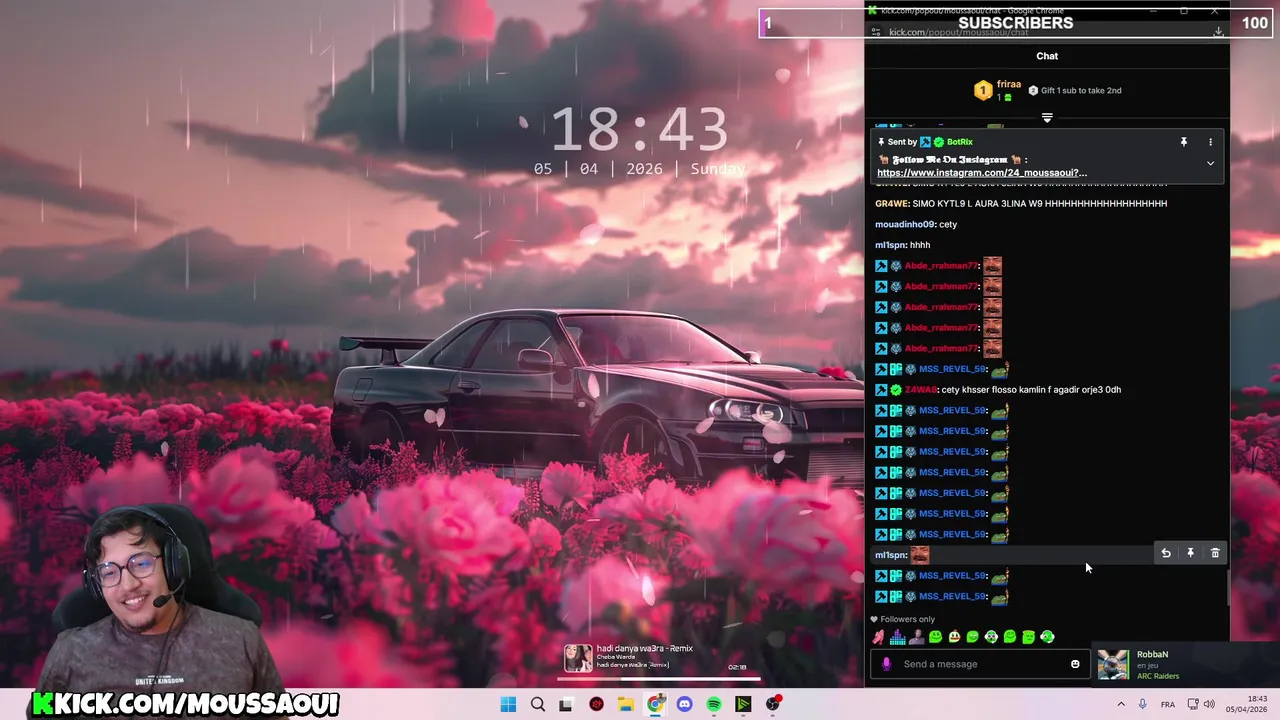Click BotRix username in pinned message
Image resolution: width=1280 pixels, height=720 pixels.
pos(959,142)
